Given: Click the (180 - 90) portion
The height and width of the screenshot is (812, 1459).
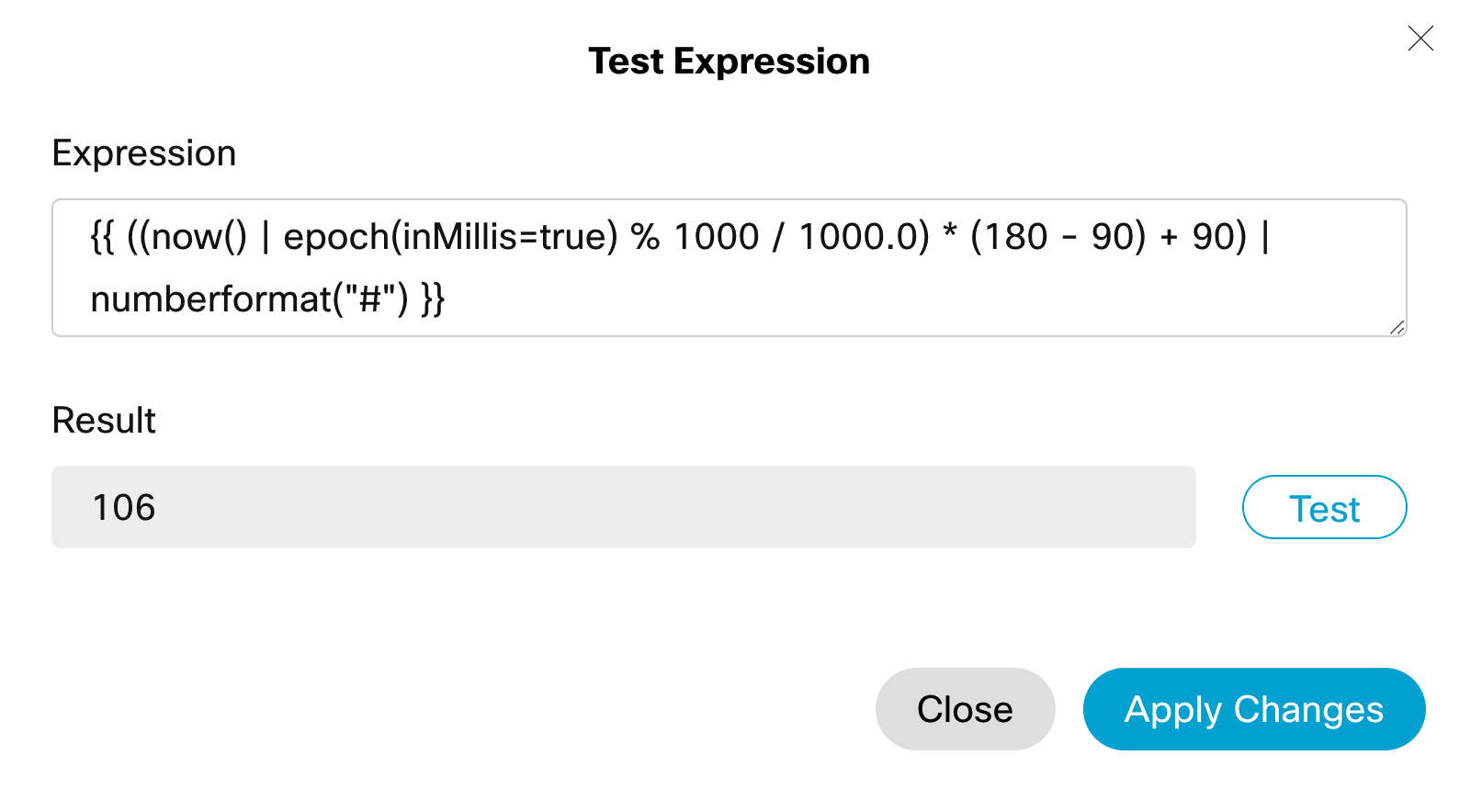Looking at the screenshot, I should pyautogui.click(x=1057, y=237).
